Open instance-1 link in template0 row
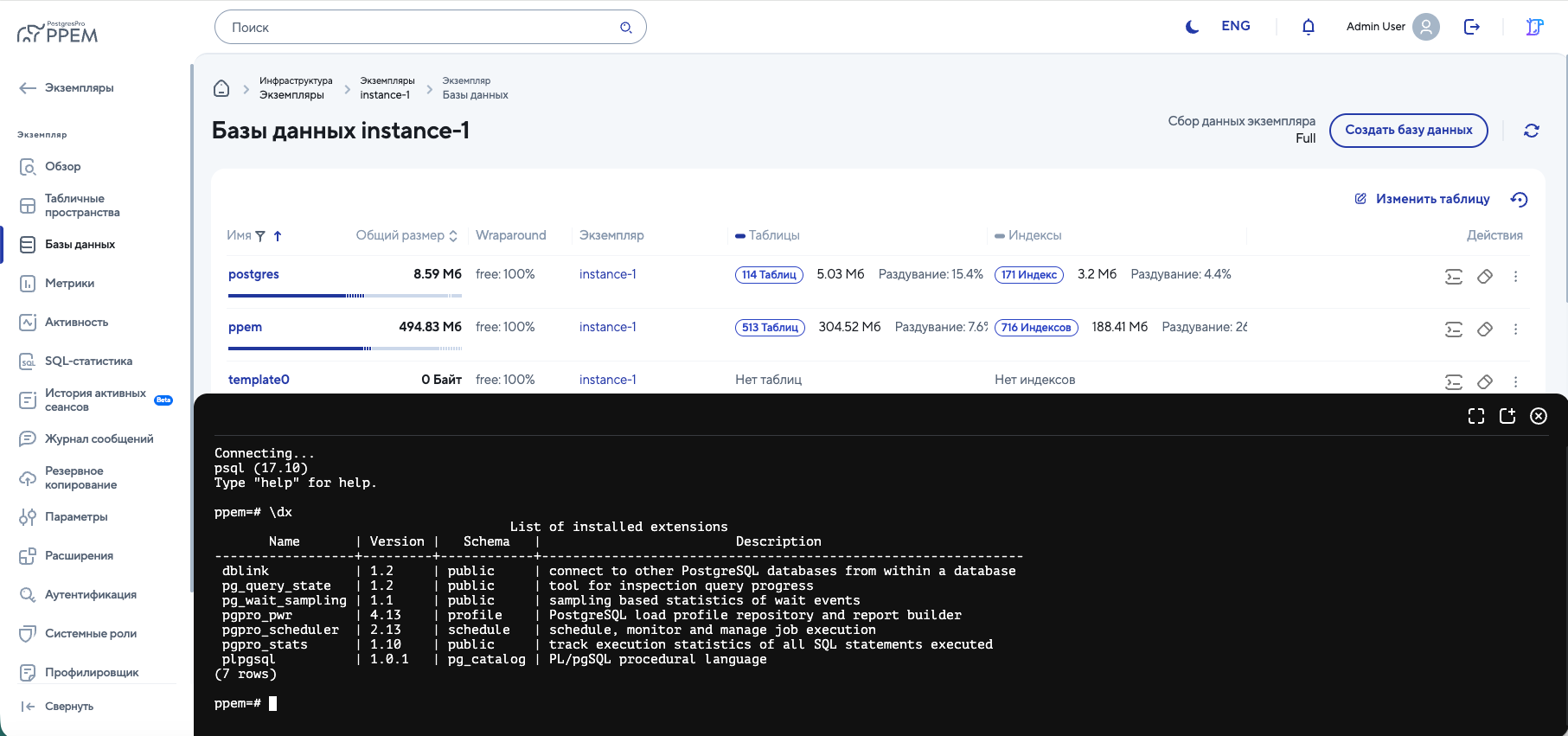The image size is (1568, 736). coord(608,380)
